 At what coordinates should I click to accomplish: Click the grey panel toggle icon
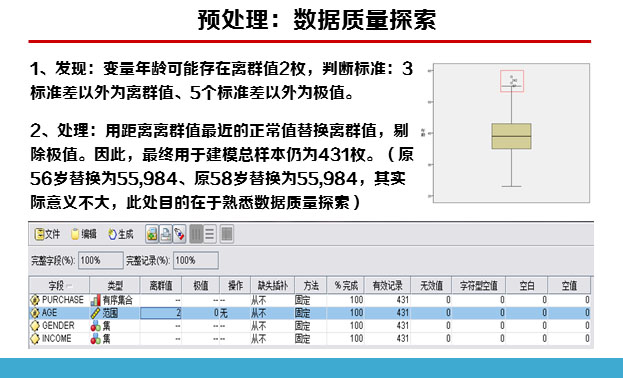[226, 234]
